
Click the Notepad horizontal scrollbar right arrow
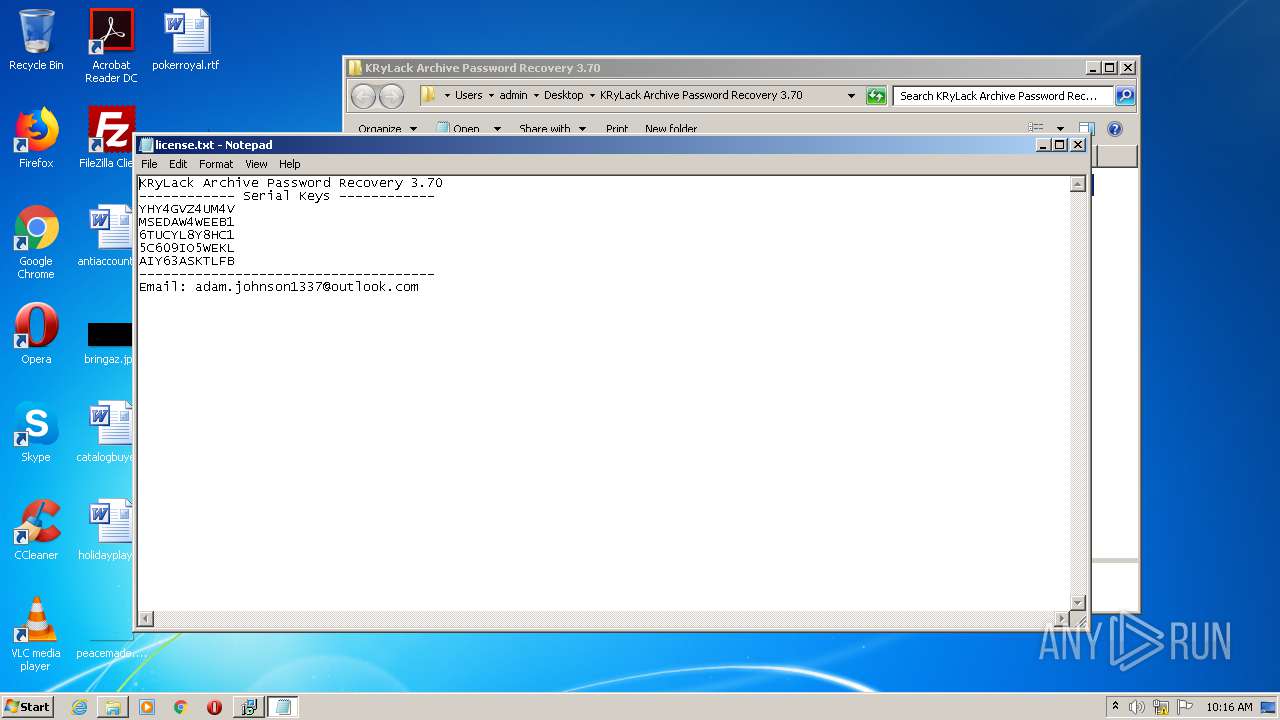1062,619
